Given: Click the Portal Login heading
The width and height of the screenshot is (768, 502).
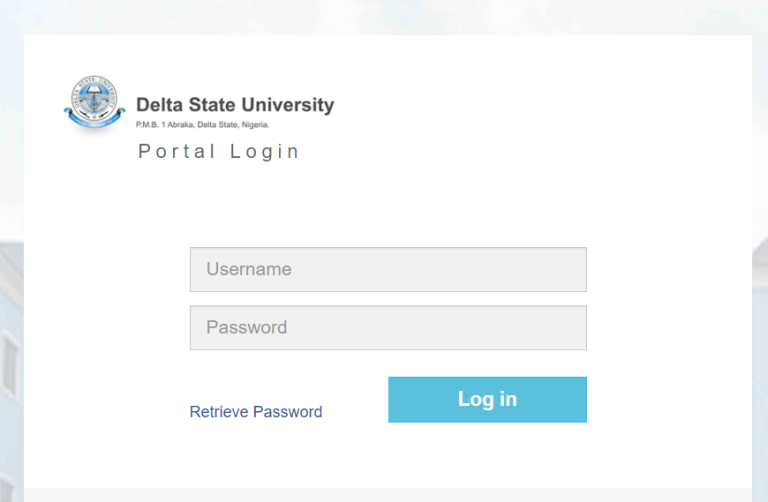Looking at the screenshot, I should click(219, 152).
